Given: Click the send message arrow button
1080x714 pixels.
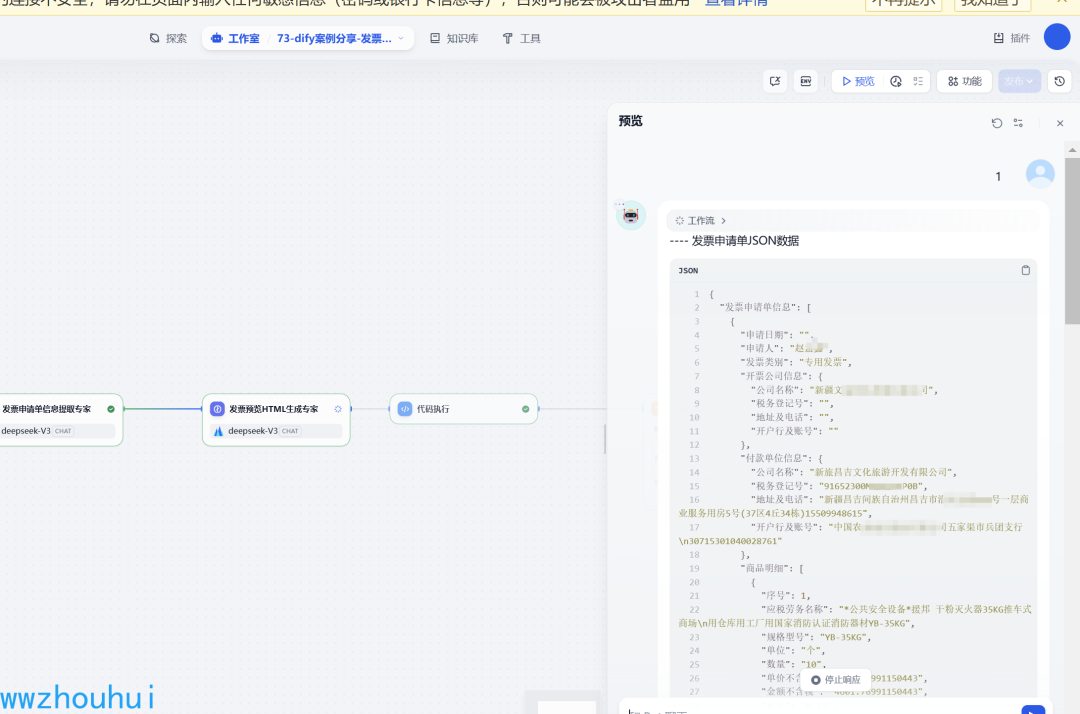Looking at the screenshot, I should pos(1032,709).
